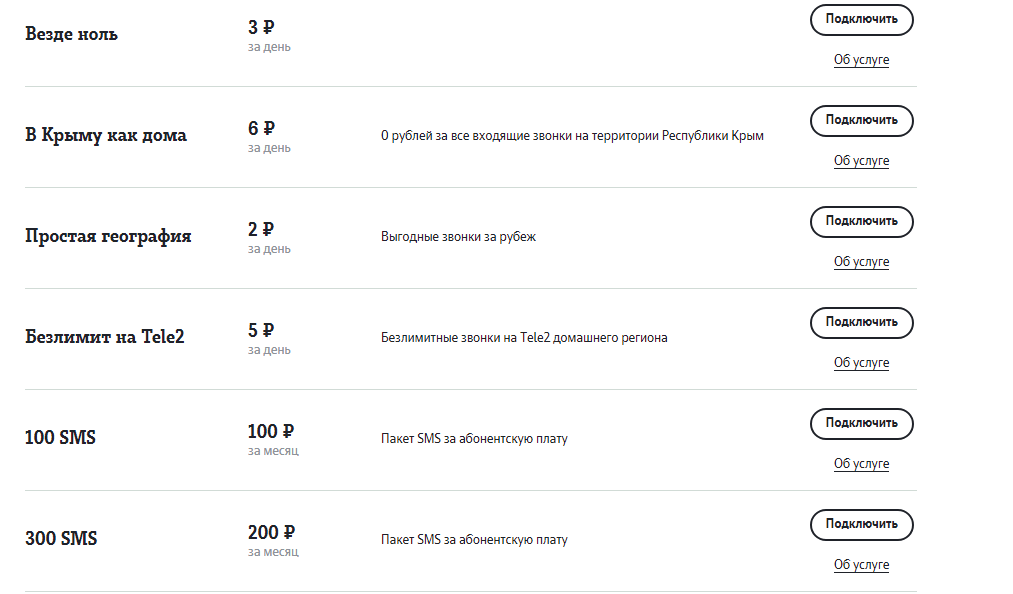Click Подключить for 300 SMS package
1013x594 pixels.
pos(861,524)
